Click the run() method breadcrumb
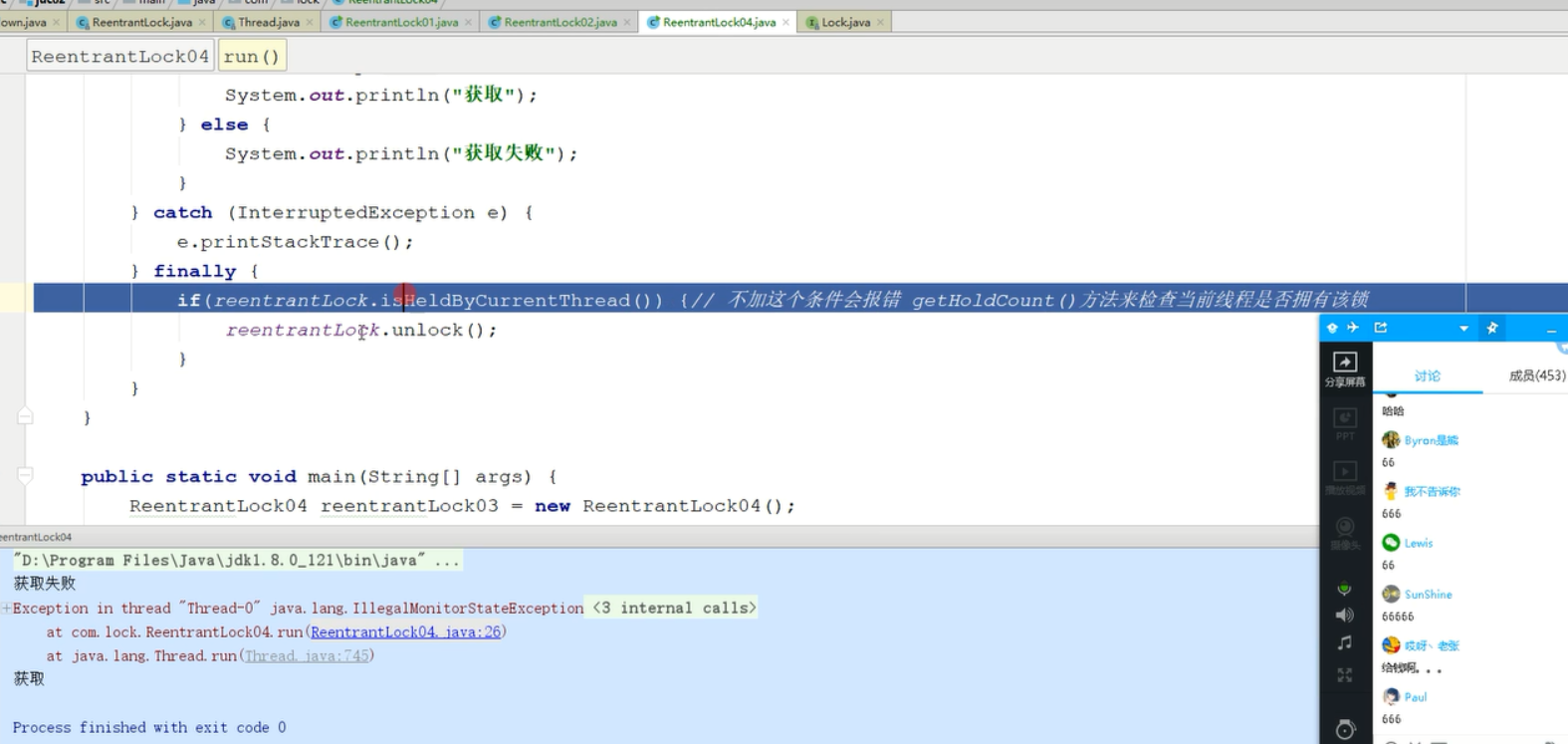Viewport: 1568px width, 744px height. pos(252,56)
